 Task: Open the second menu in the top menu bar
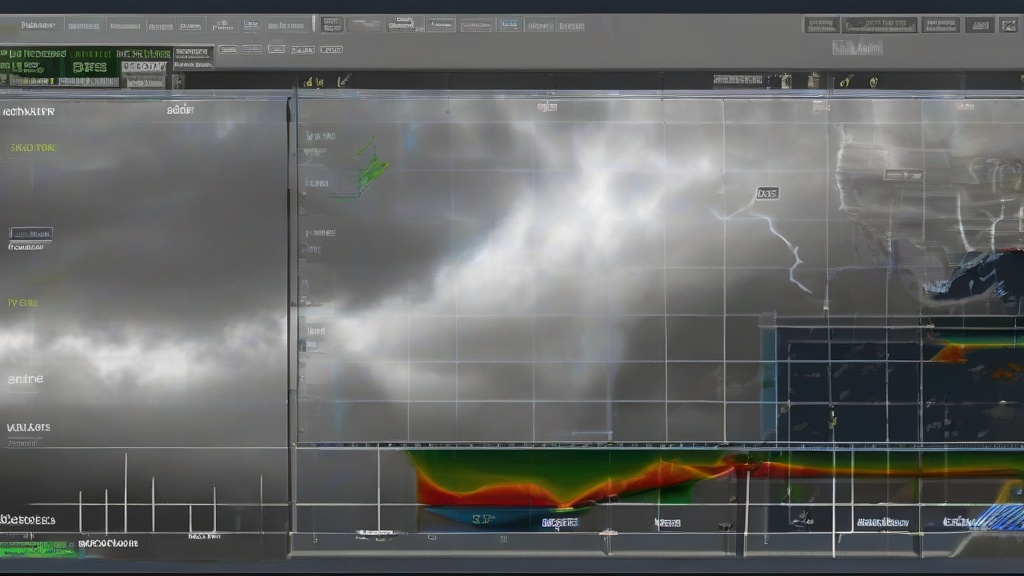click(83, 25)
